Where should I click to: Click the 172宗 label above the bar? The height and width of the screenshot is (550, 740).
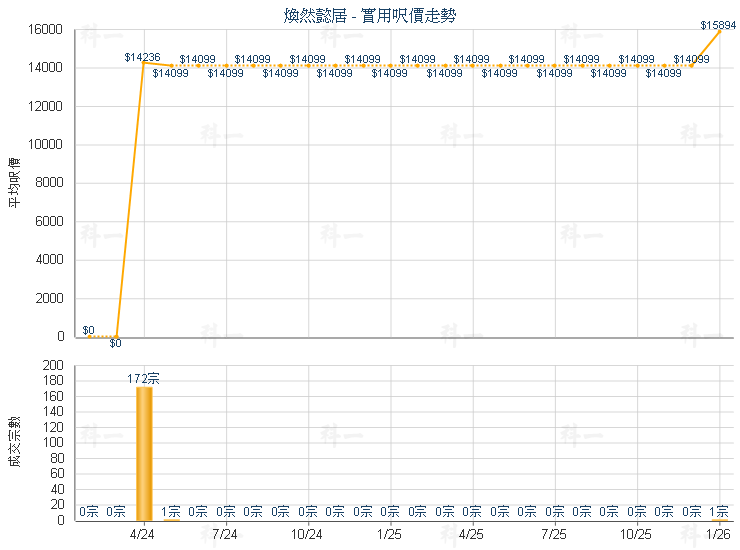144,379
